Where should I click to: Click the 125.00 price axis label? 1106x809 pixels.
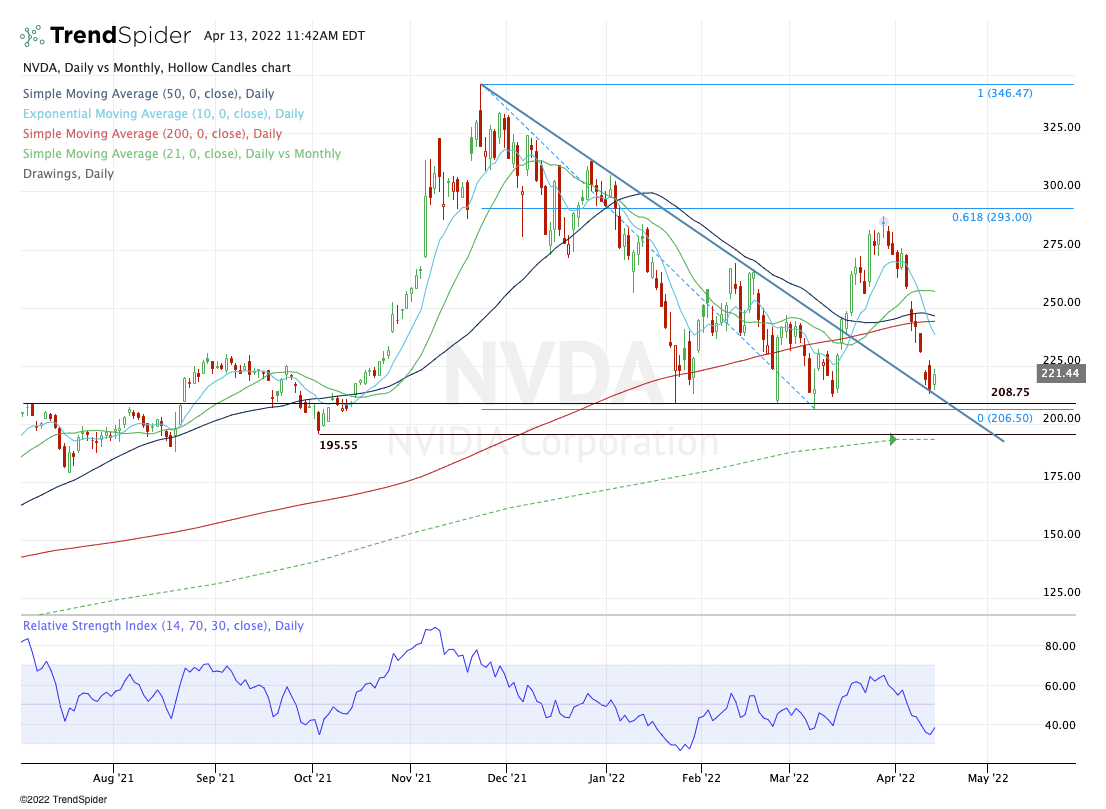(x=1062, y=592)
